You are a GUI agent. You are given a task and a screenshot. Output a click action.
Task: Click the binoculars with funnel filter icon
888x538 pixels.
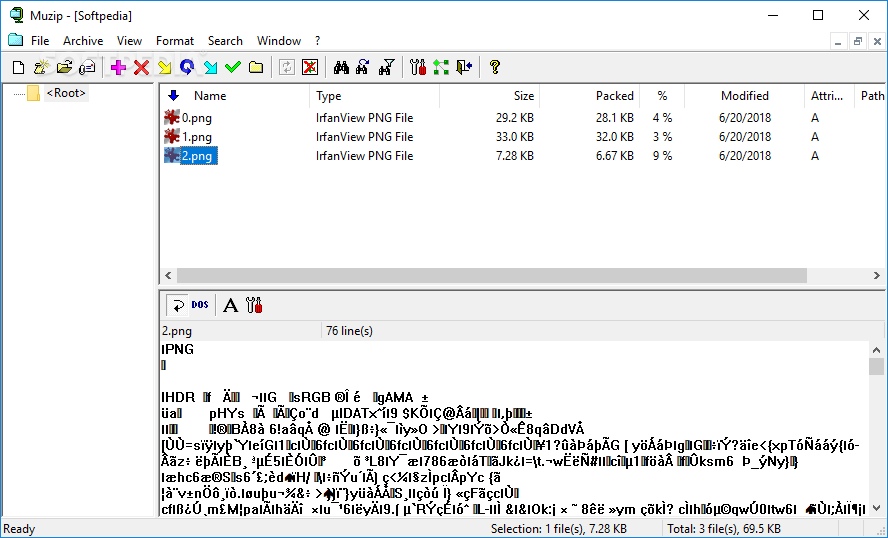click(387, 67)
